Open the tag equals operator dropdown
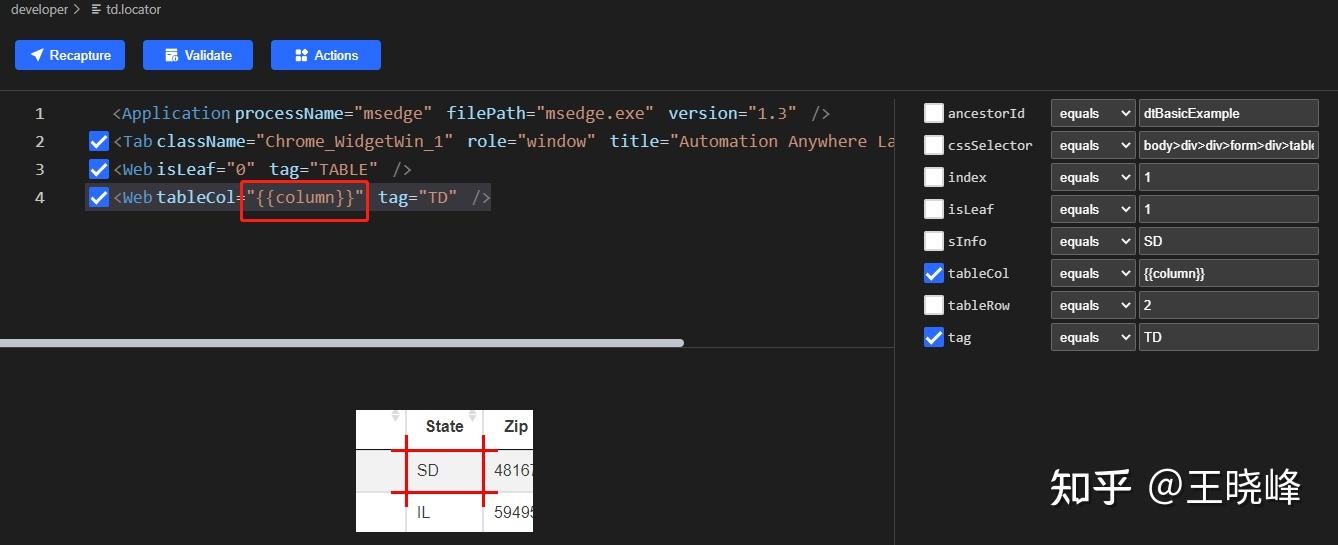The image size is (1338, 545). pyautogui.click(x=1092, y=337)
